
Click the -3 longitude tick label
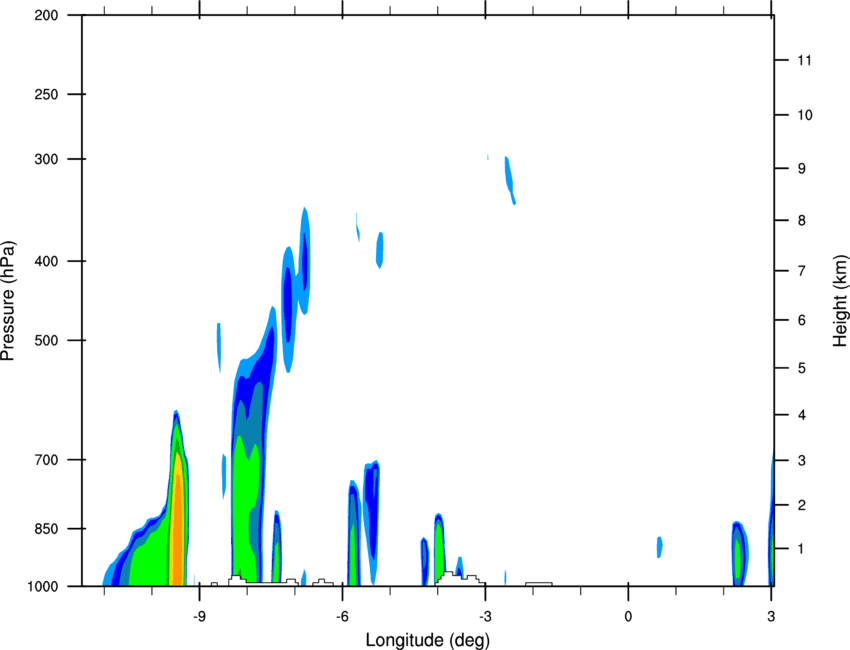click(x=485, y=616)
